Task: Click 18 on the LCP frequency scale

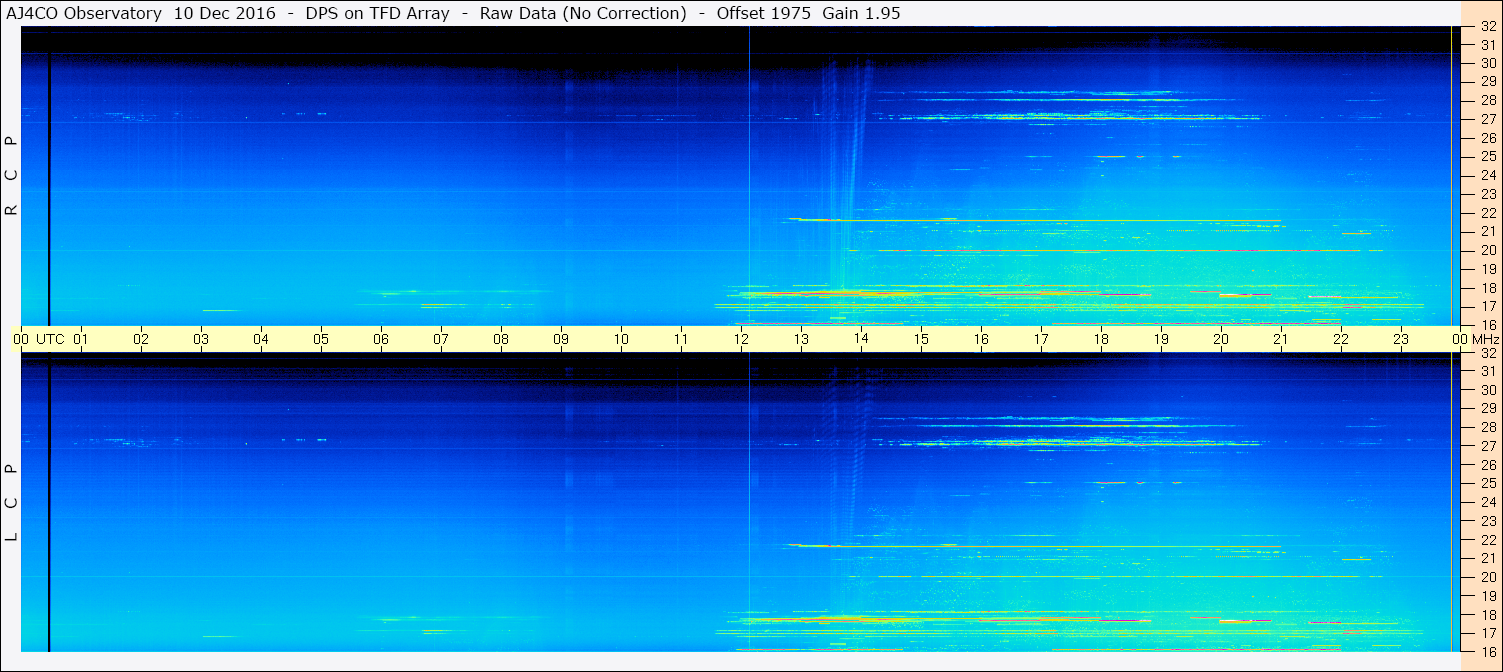Action: (1488, 614)
